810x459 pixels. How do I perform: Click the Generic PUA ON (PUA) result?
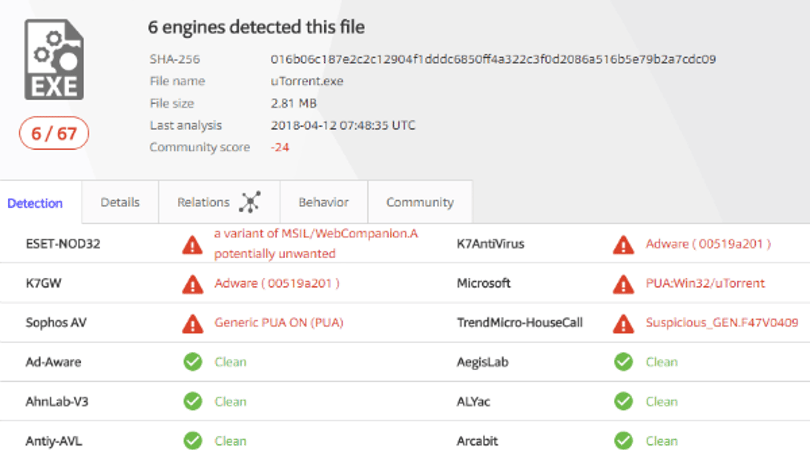pyautogui.click(x=279, y=323)
